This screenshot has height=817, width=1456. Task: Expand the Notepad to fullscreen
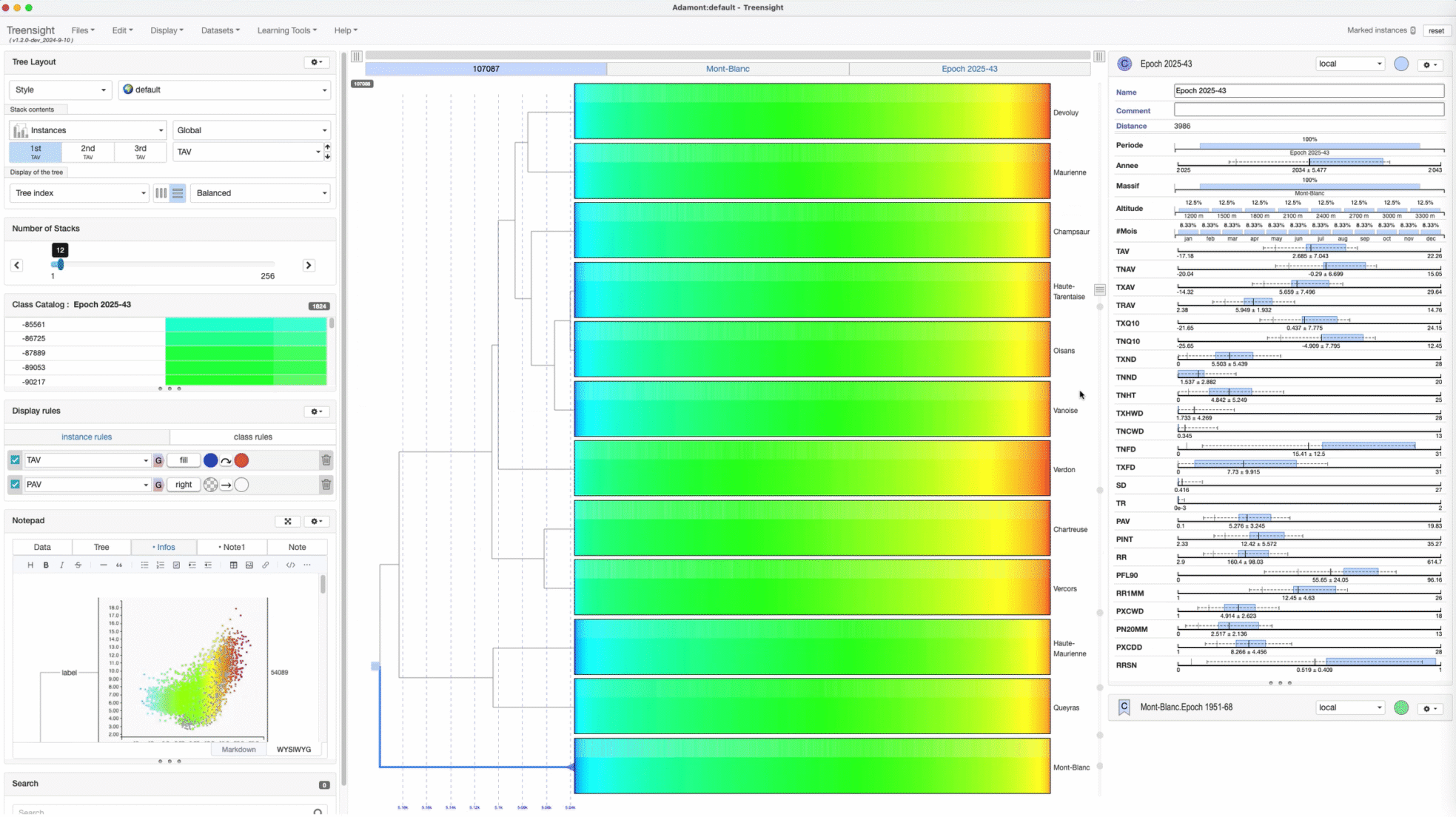tap(288, 521)
